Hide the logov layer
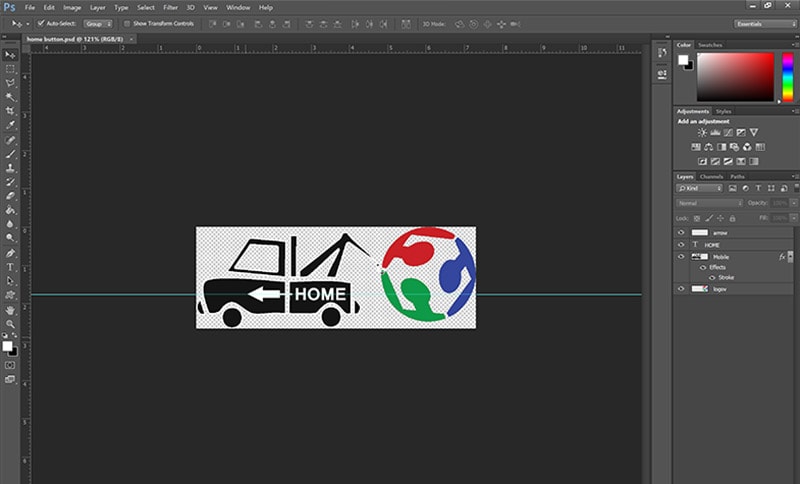 tap(681, 289)
